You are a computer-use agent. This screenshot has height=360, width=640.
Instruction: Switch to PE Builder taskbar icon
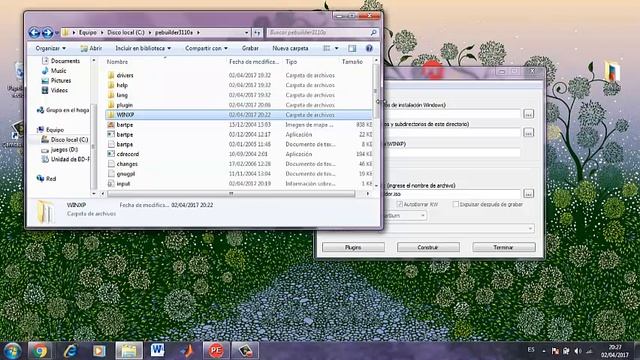216,351
